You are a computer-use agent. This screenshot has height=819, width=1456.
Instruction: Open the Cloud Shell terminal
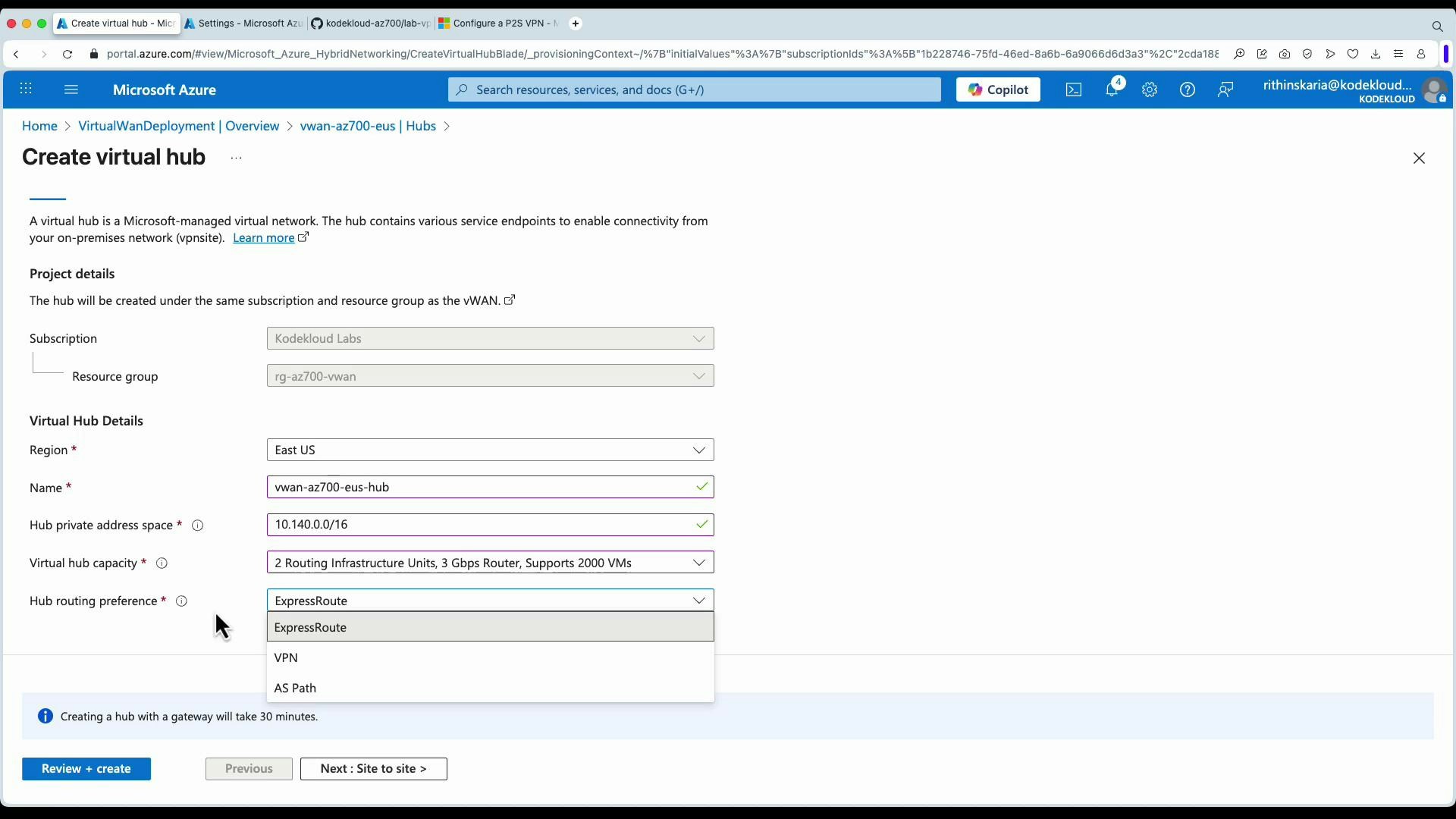coord(1073,89)
